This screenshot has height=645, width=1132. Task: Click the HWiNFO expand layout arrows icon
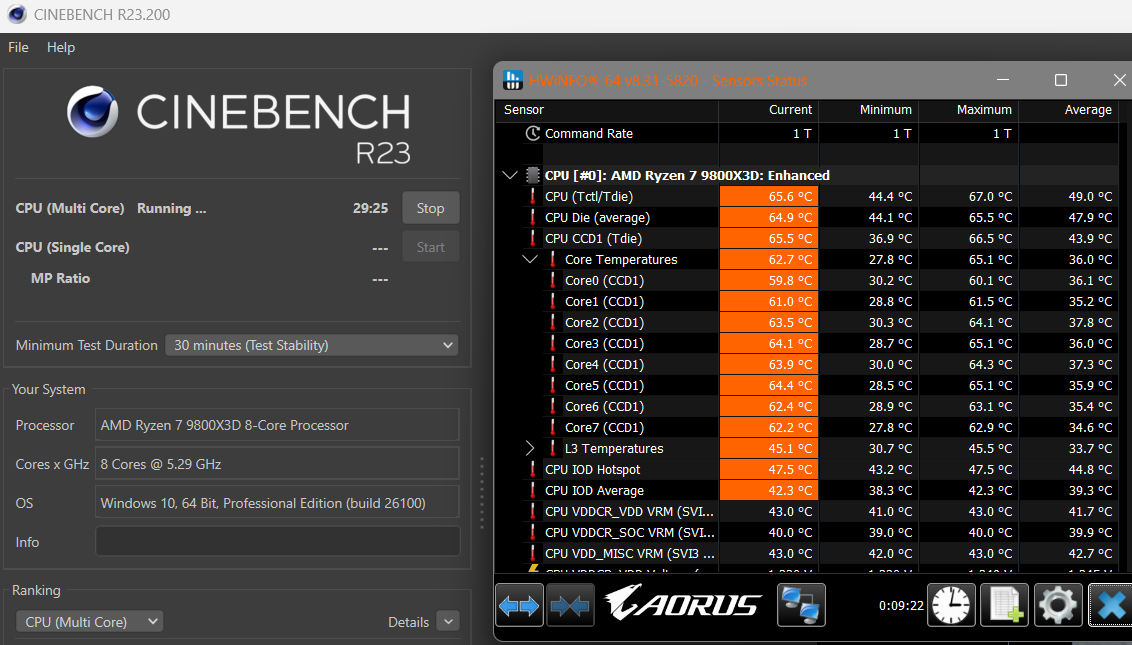click(519, 605)
